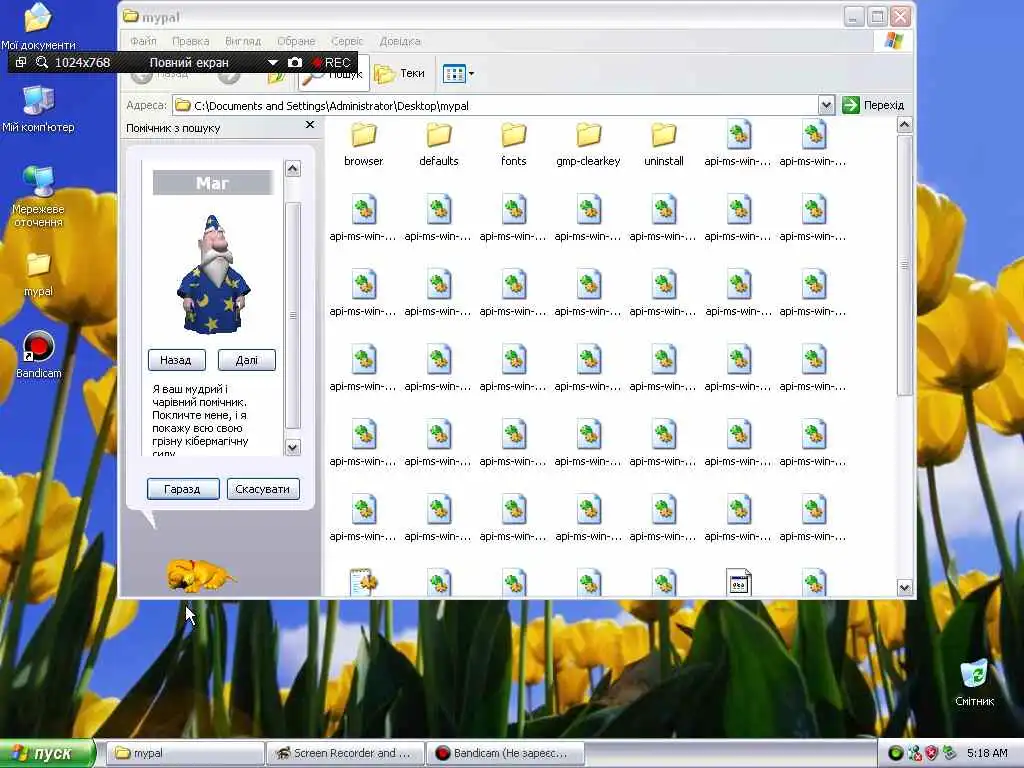Start recording with the REC button

(x=333, y=63)
